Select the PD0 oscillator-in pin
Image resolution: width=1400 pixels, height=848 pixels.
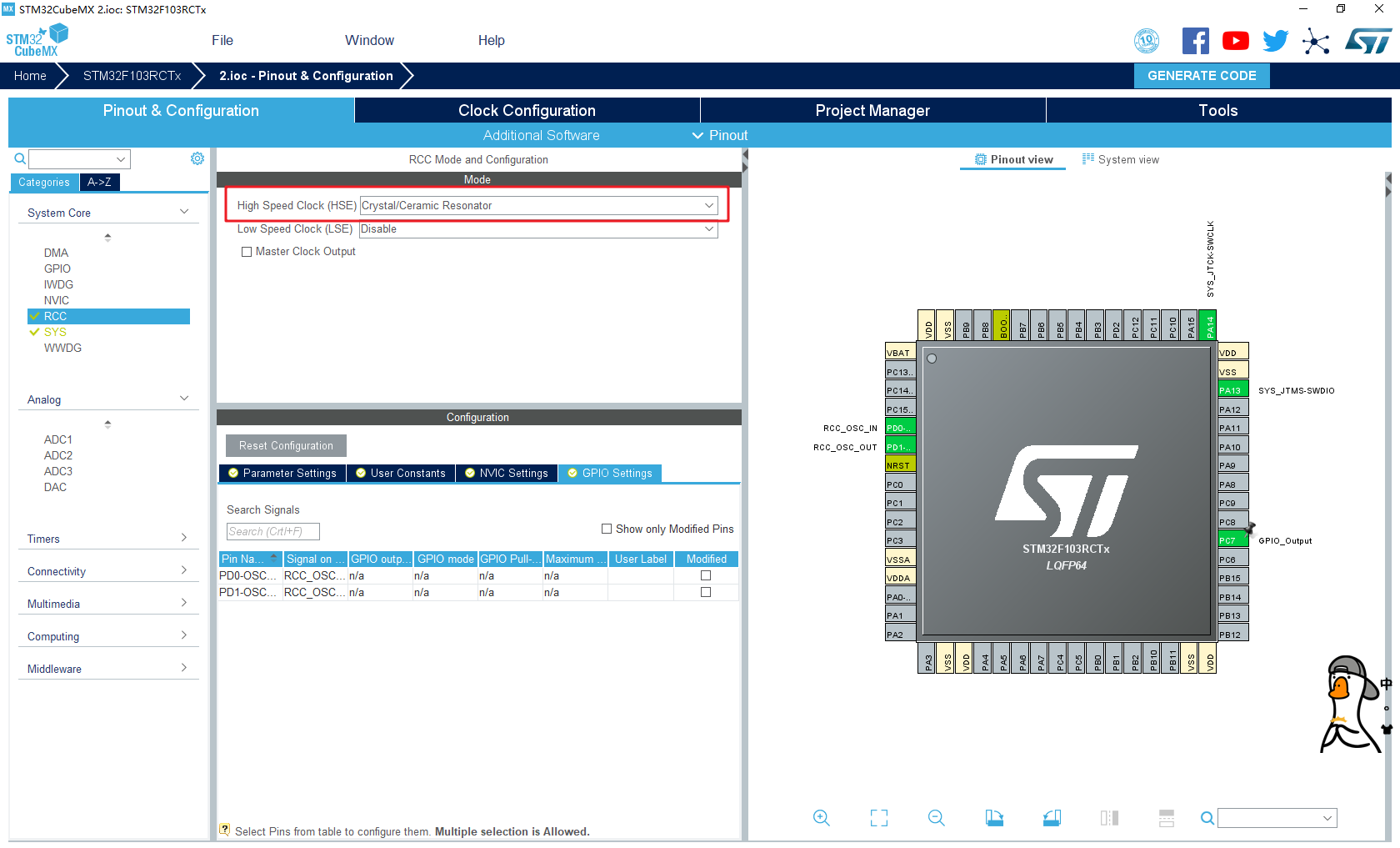[900, 427]
